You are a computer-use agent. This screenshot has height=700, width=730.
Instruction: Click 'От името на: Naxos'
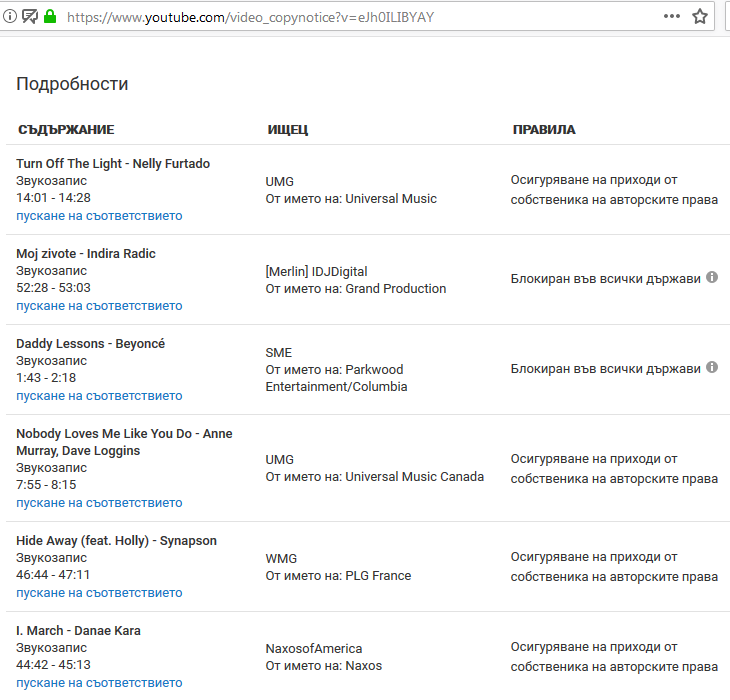pyautogui.click(x=324, y=666)
